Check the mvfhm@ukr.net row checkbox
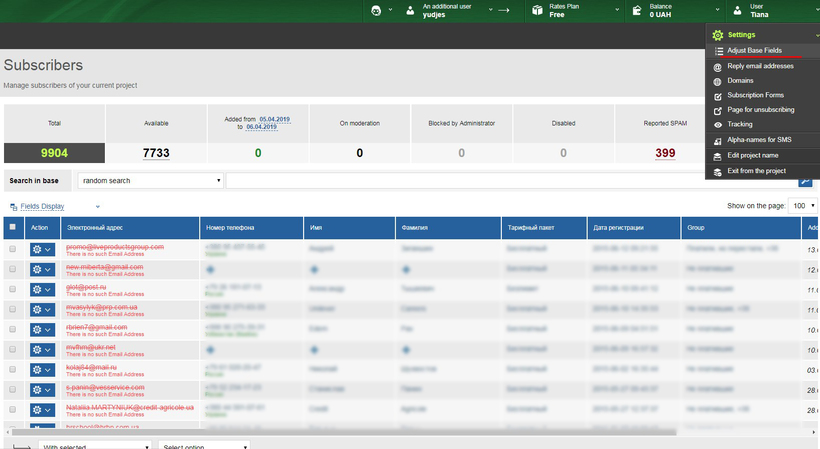The width and height of the screenshot is (820, 449). pos(13,349)
